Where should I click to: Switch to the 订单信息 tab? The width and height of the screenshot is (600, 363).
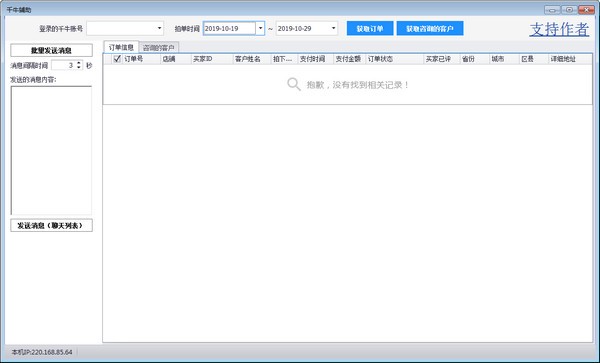(121, 47)
